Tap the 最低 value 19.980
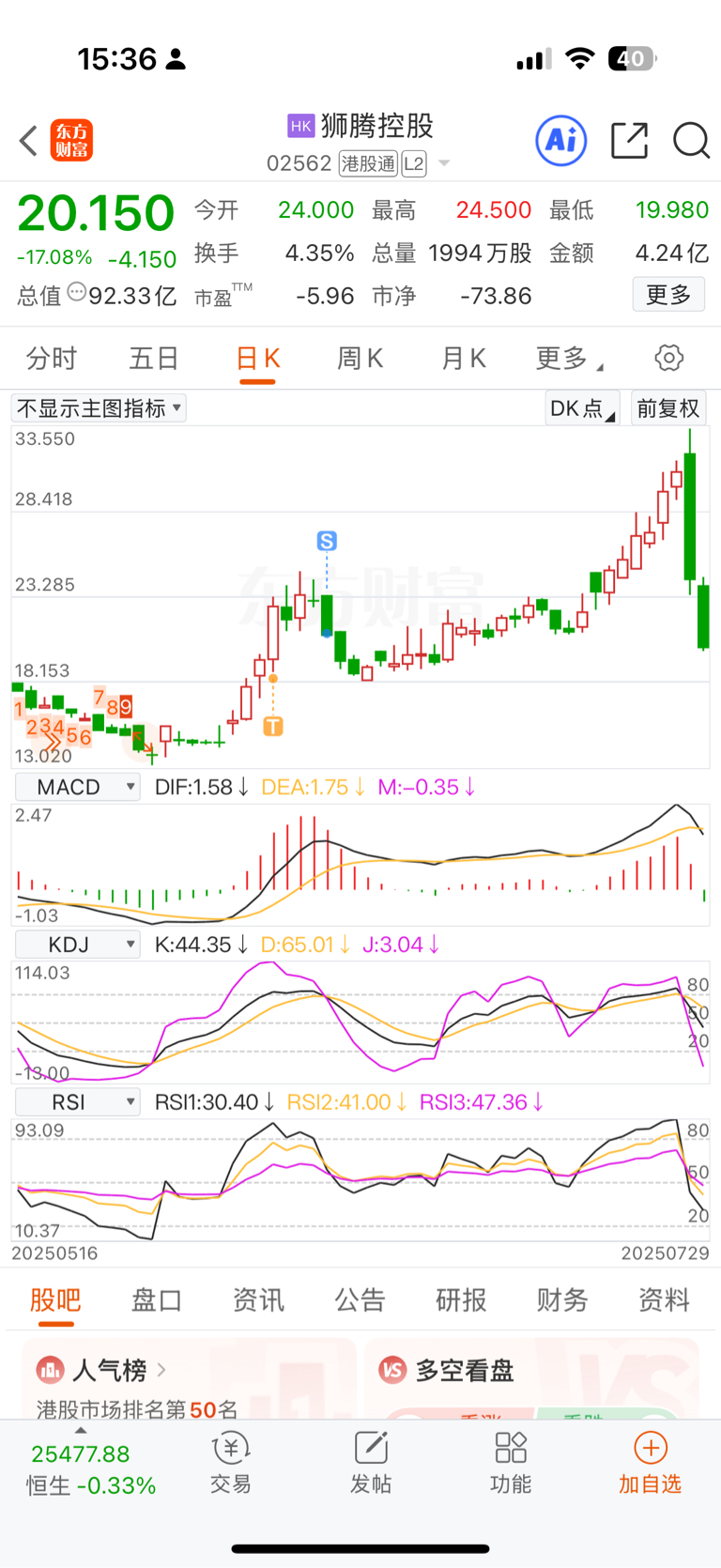Screen dimensions: 721x1568 [672, 210]
